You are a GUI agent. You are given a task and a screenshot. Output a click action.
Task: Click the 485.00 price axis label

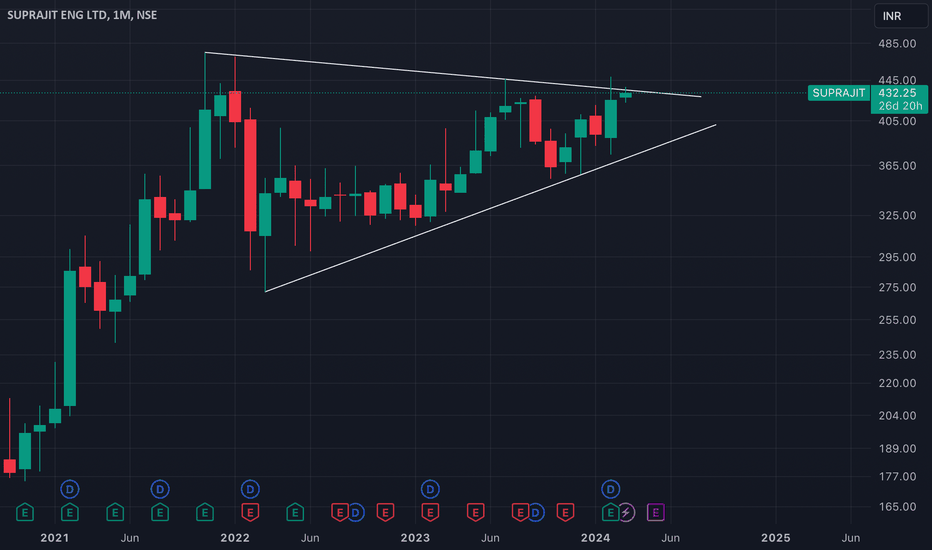tap(898, 43)
